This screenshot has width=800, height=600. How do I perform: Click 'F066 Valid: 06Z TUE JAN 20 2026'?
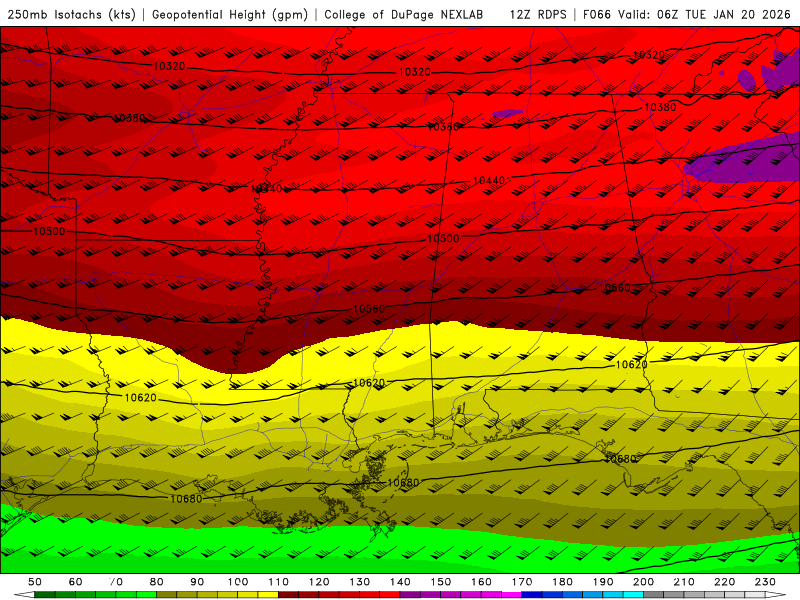point(687,14)
